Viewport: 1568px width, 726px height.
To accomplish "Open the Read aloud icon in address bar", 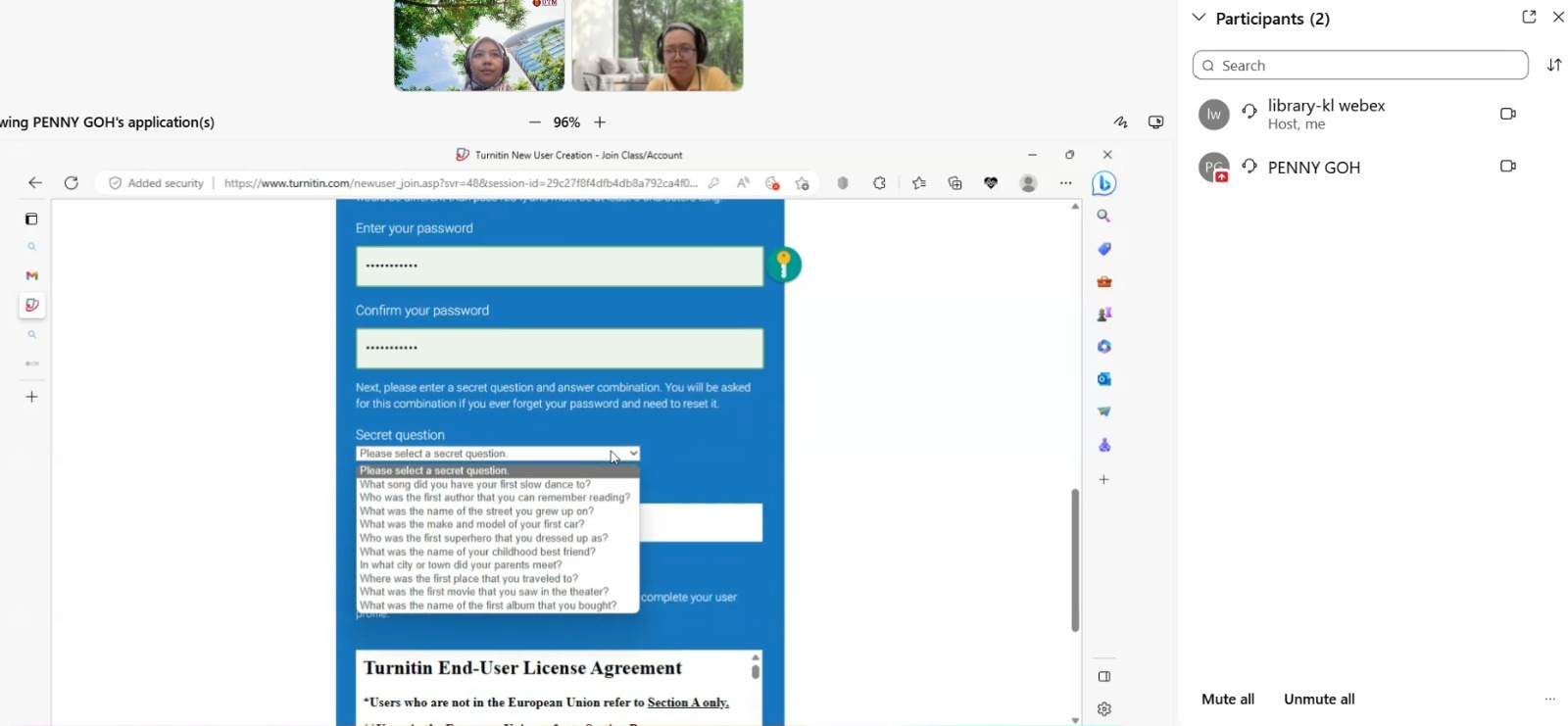I will point(744,183).
